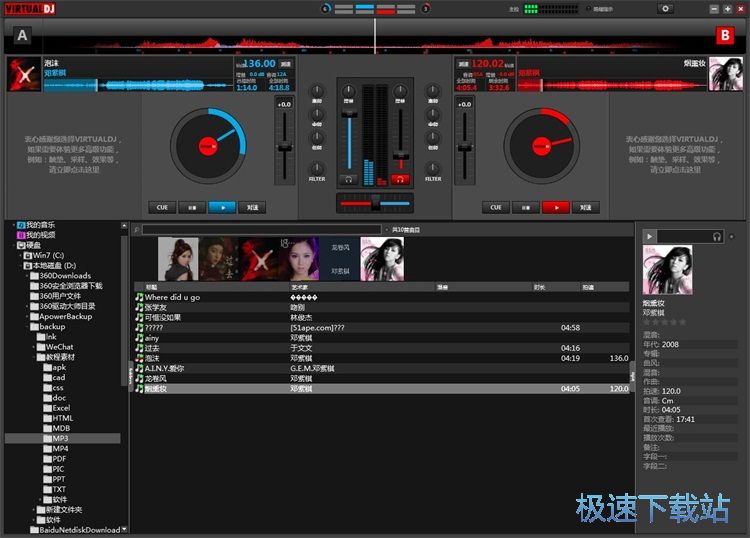Click sync button on right deck

pyautogui.click(x=585, y=208)
